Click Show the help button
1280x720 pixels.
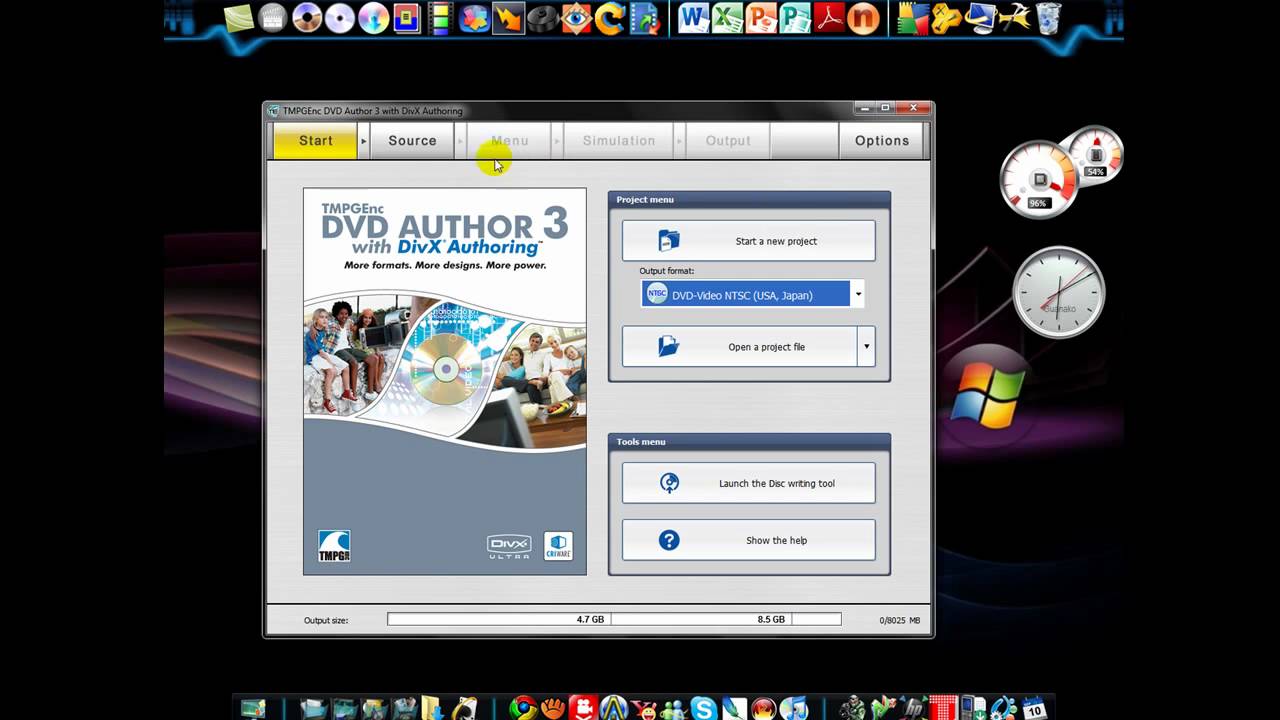pos(748,540)
